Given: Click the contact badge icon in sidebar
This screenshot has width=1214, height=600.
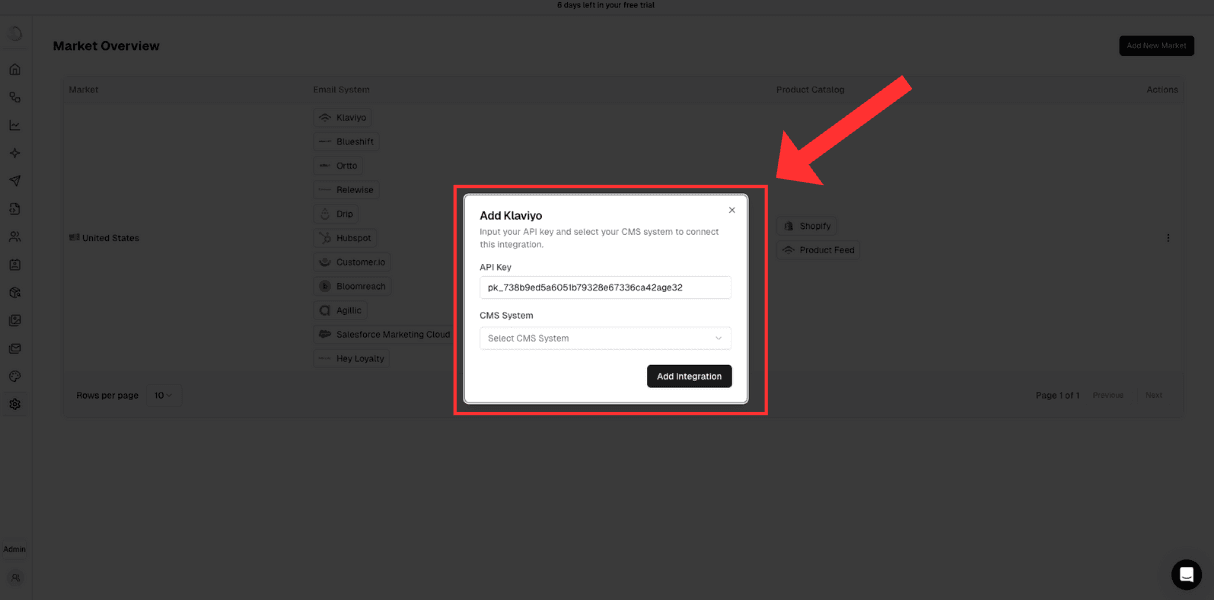Looking at the screenshot, I should (15, 265).
